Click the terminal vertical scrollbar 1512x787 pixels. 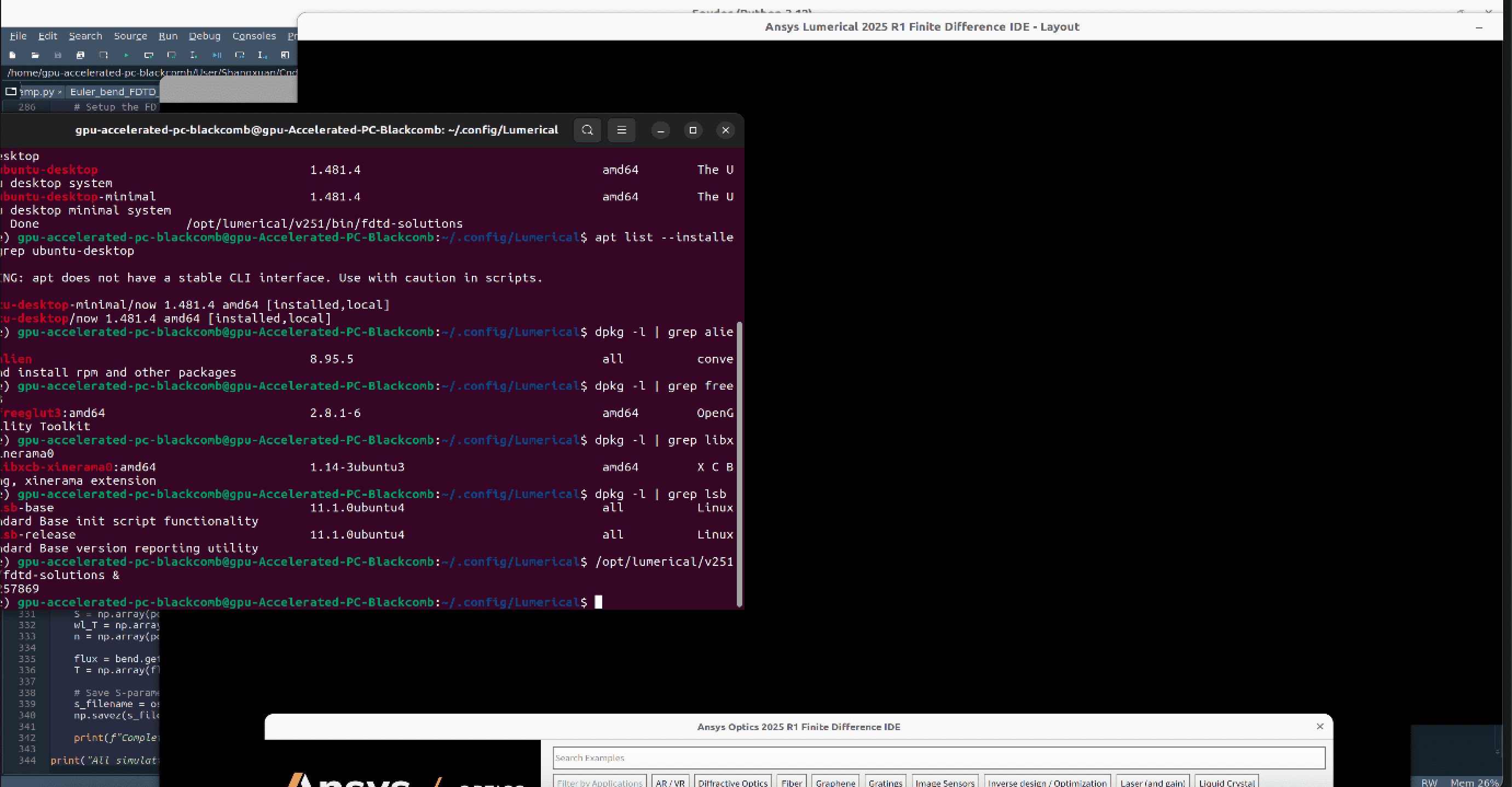tap(739, 464)
